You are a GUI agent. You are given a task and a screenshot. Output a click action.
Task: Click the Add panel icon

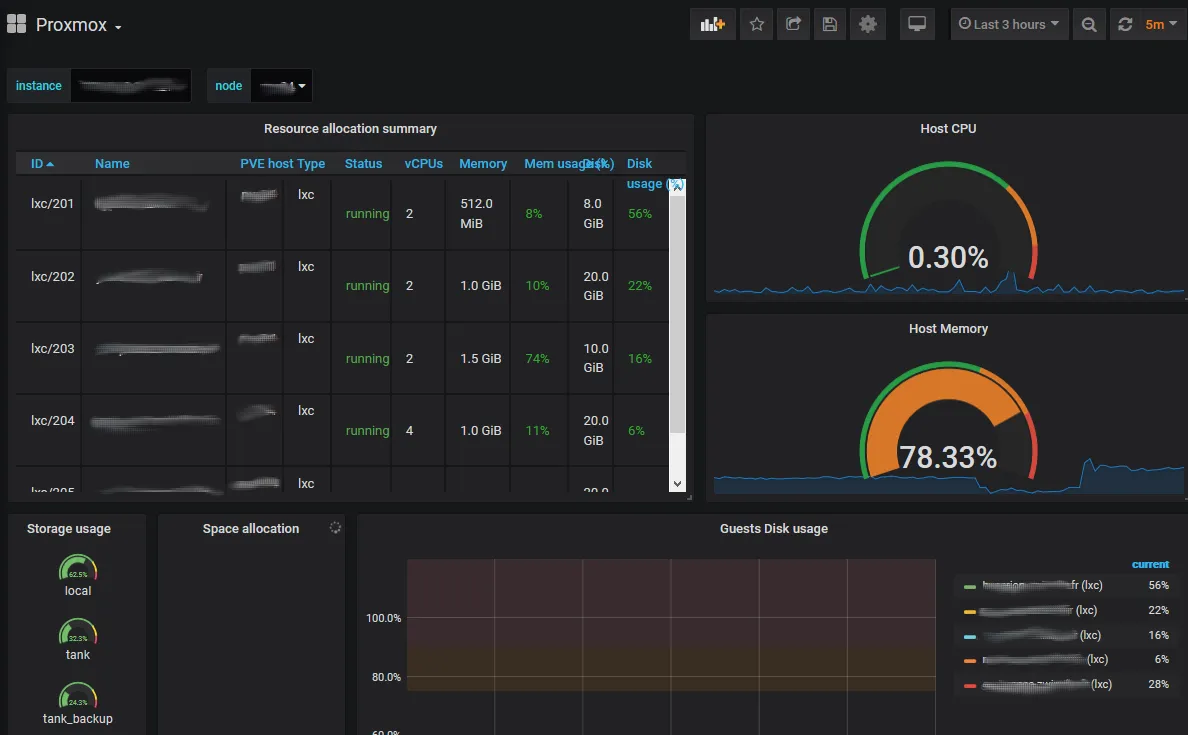click(712, 24)
